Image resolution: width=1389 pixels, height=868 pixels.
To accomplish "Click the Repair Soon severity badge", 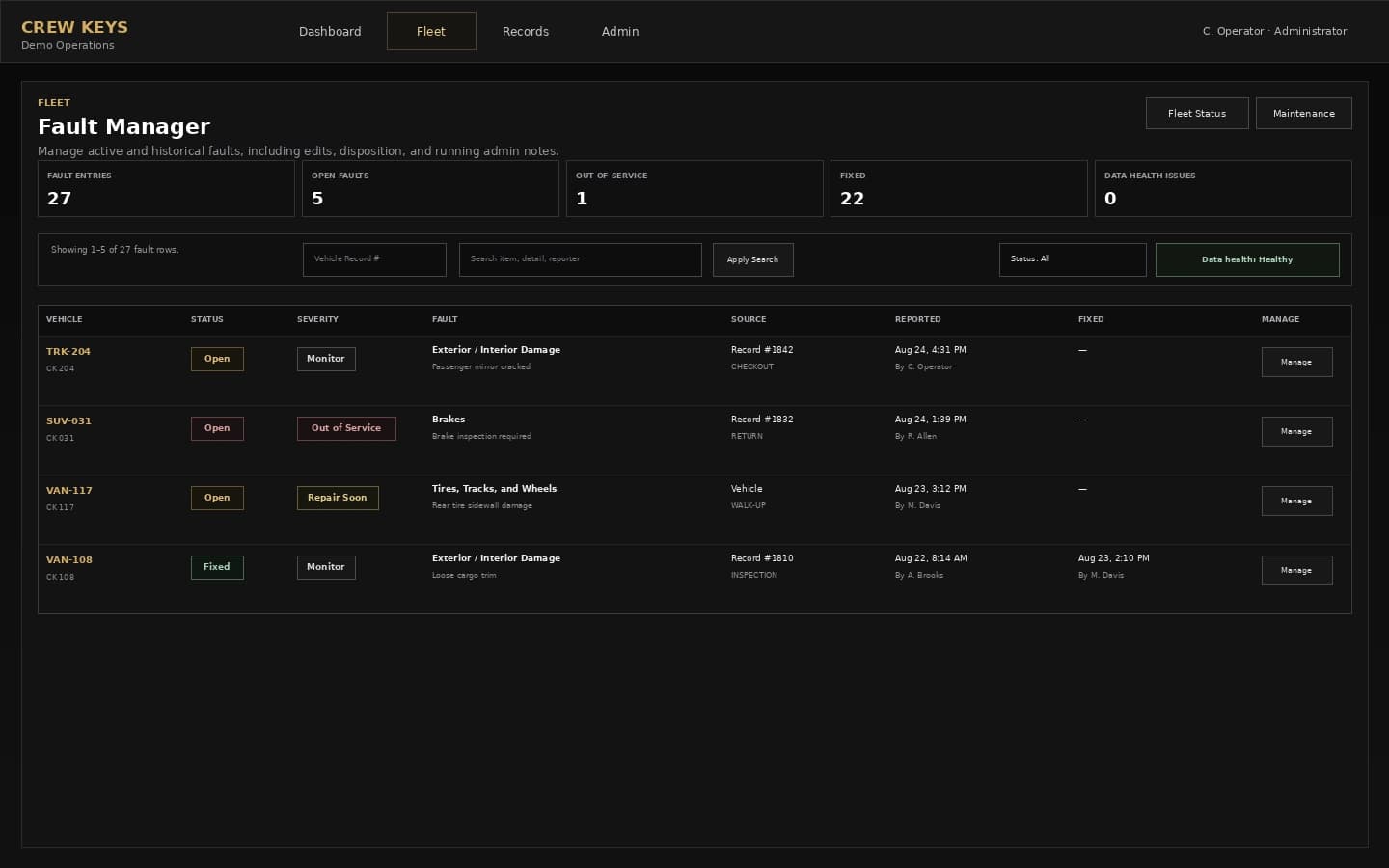I will point(338,498).
